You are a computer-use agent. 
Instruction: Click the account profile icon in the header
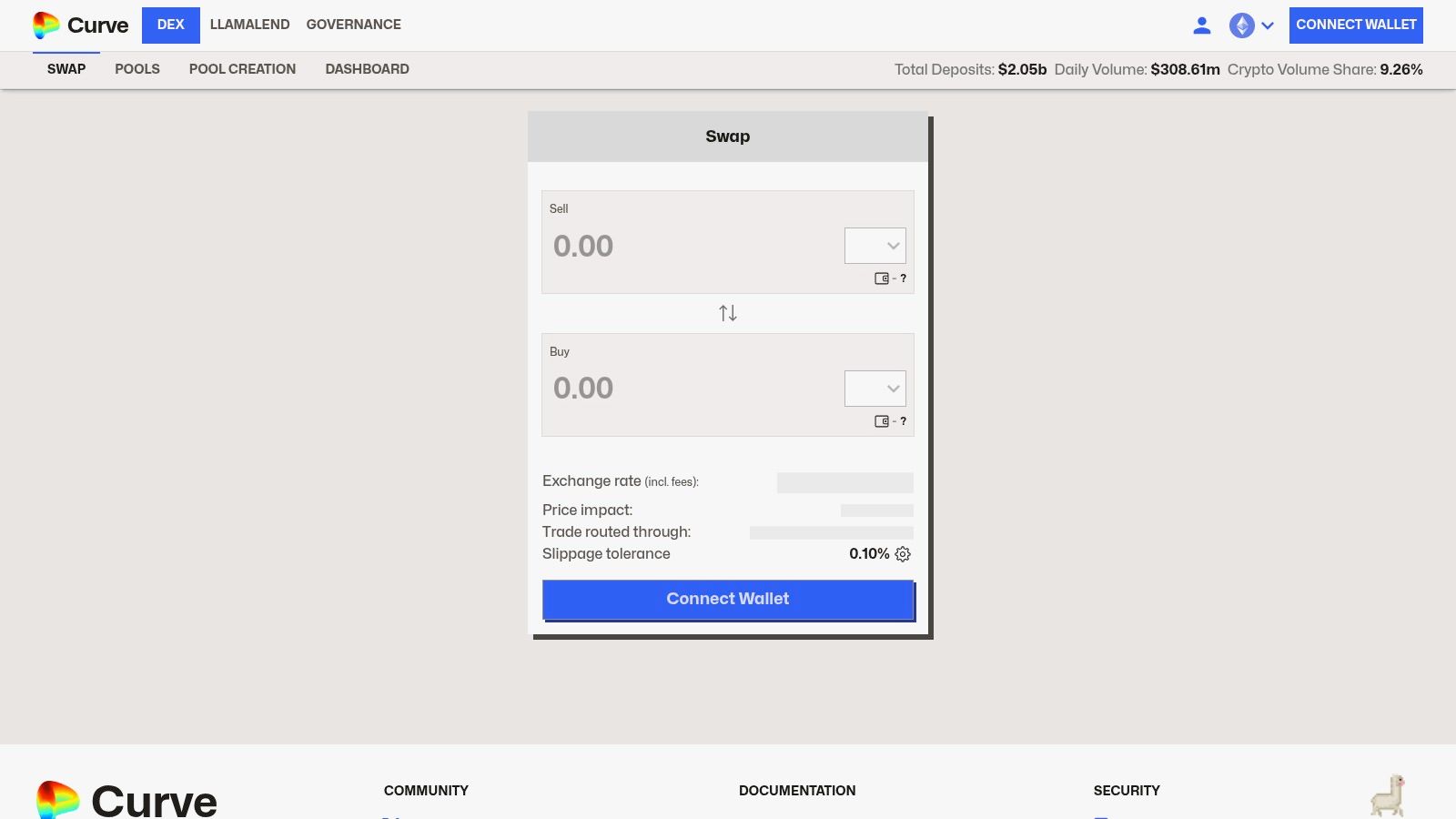1201,25
